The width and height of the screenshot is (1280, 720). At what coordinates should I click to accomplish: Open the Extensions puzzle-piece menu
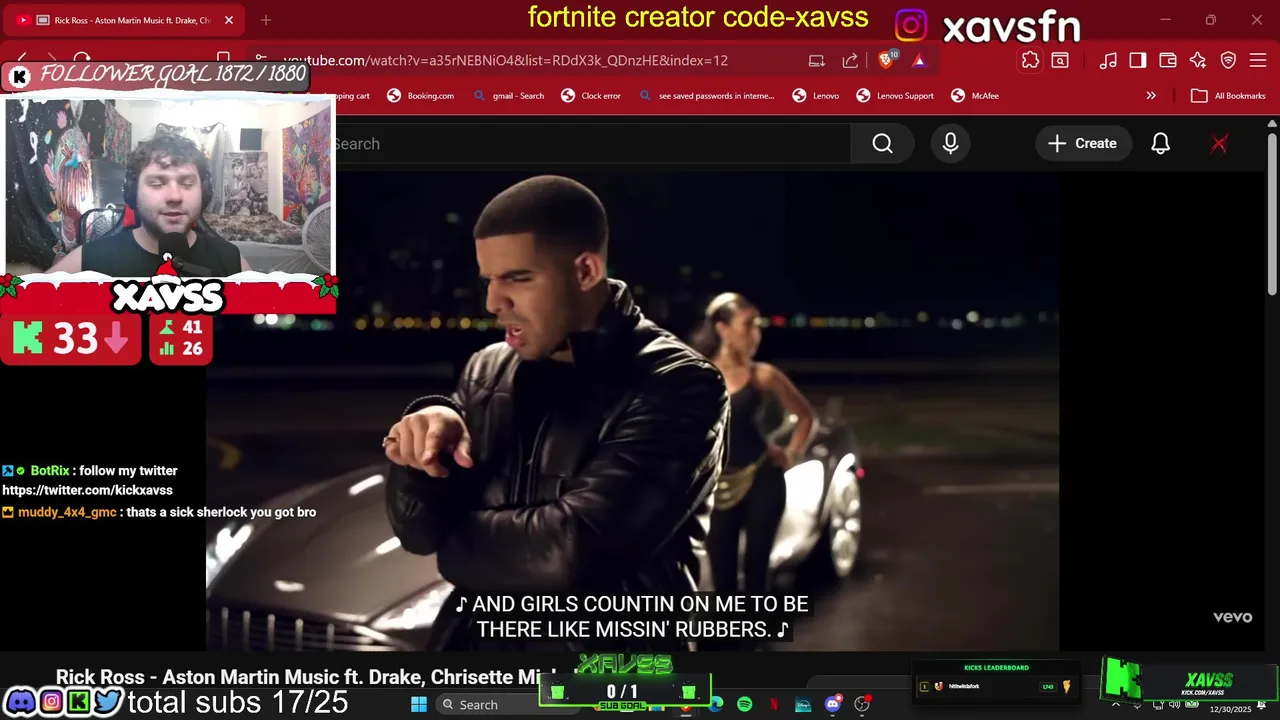(x=1030, y=60)
